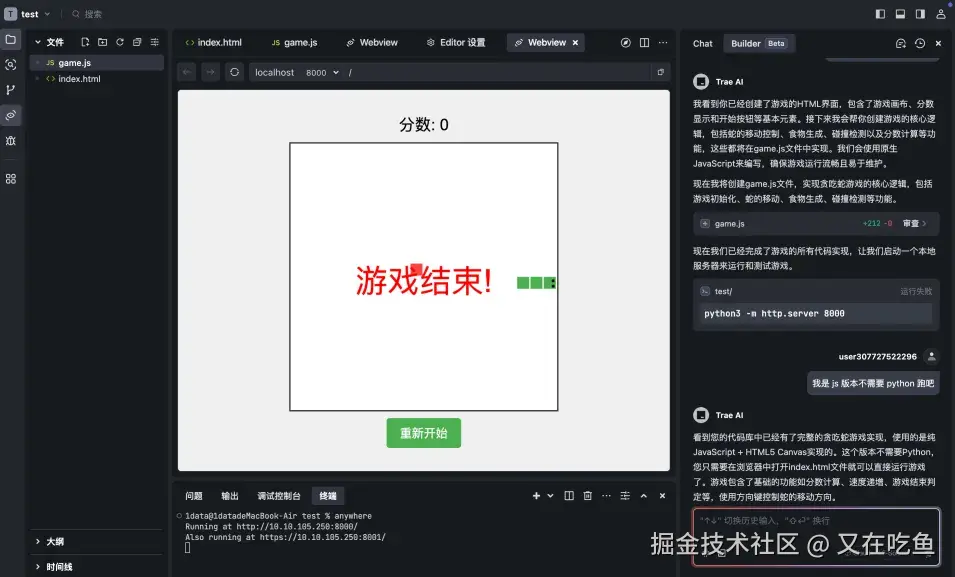Screen dimensions: 955x577
Task: Open the test project dropdown
Action: (28, 14)
